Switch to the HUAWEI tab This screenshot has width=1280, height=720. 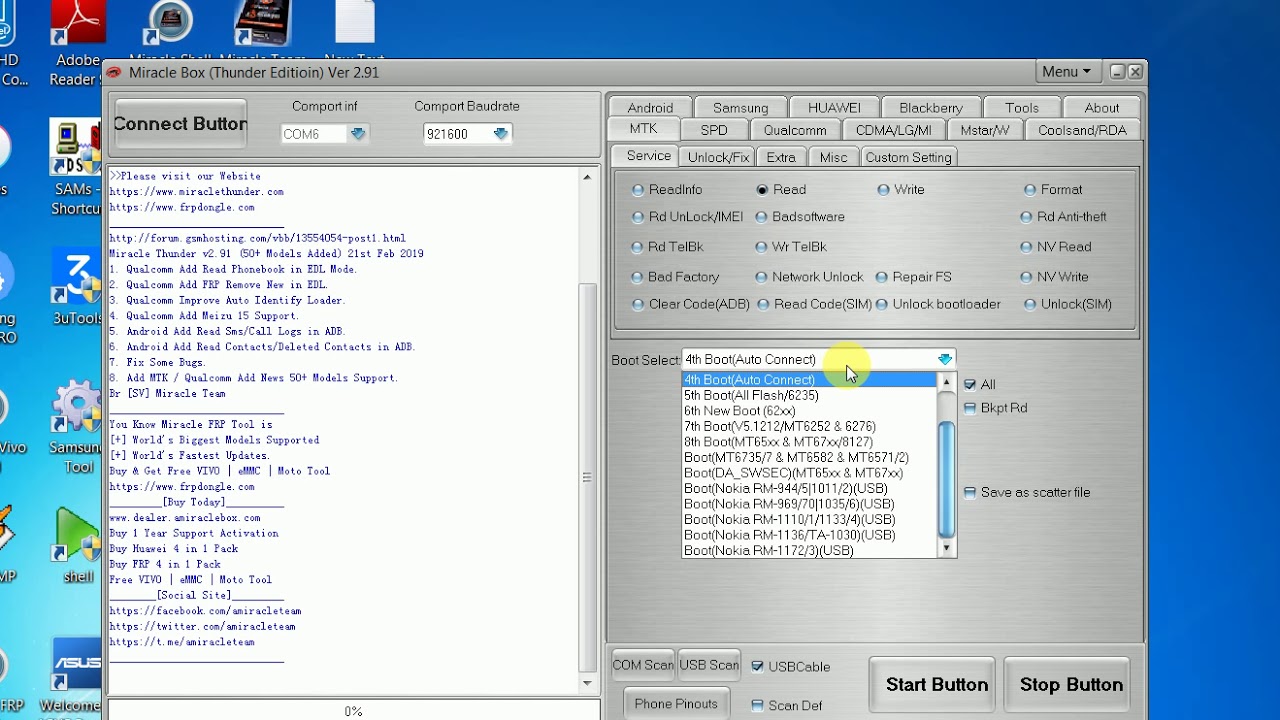834,108
